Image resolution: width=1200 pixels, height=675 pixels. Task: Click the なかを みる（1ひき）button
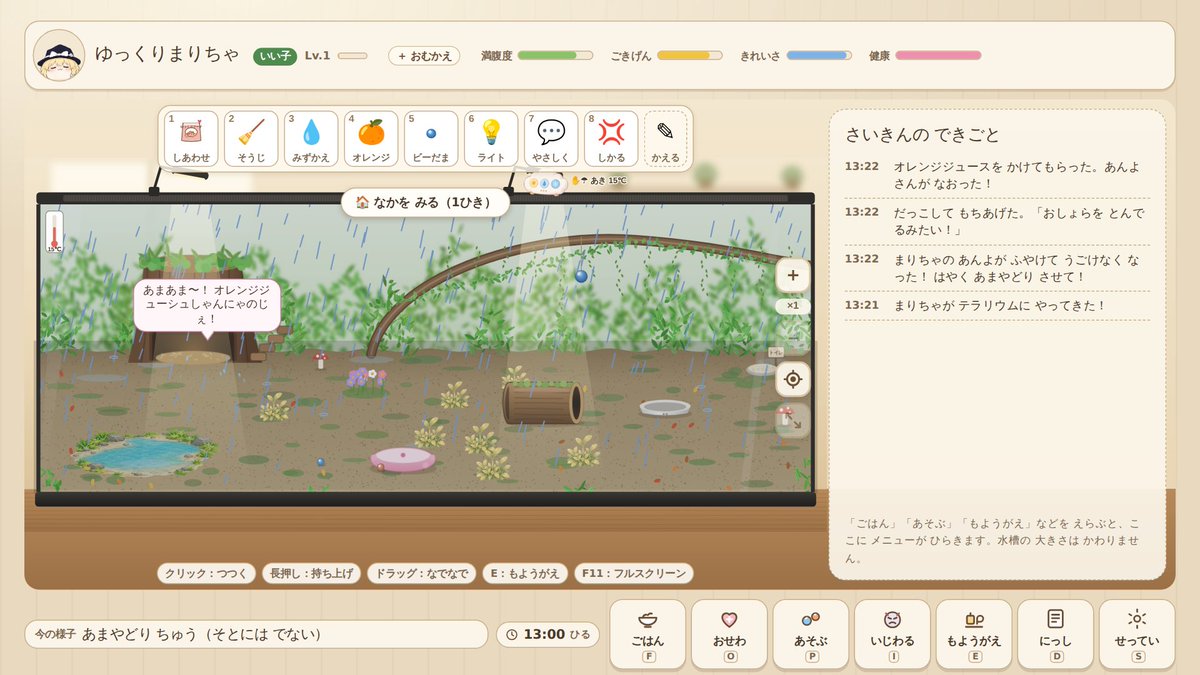point(425,202)
